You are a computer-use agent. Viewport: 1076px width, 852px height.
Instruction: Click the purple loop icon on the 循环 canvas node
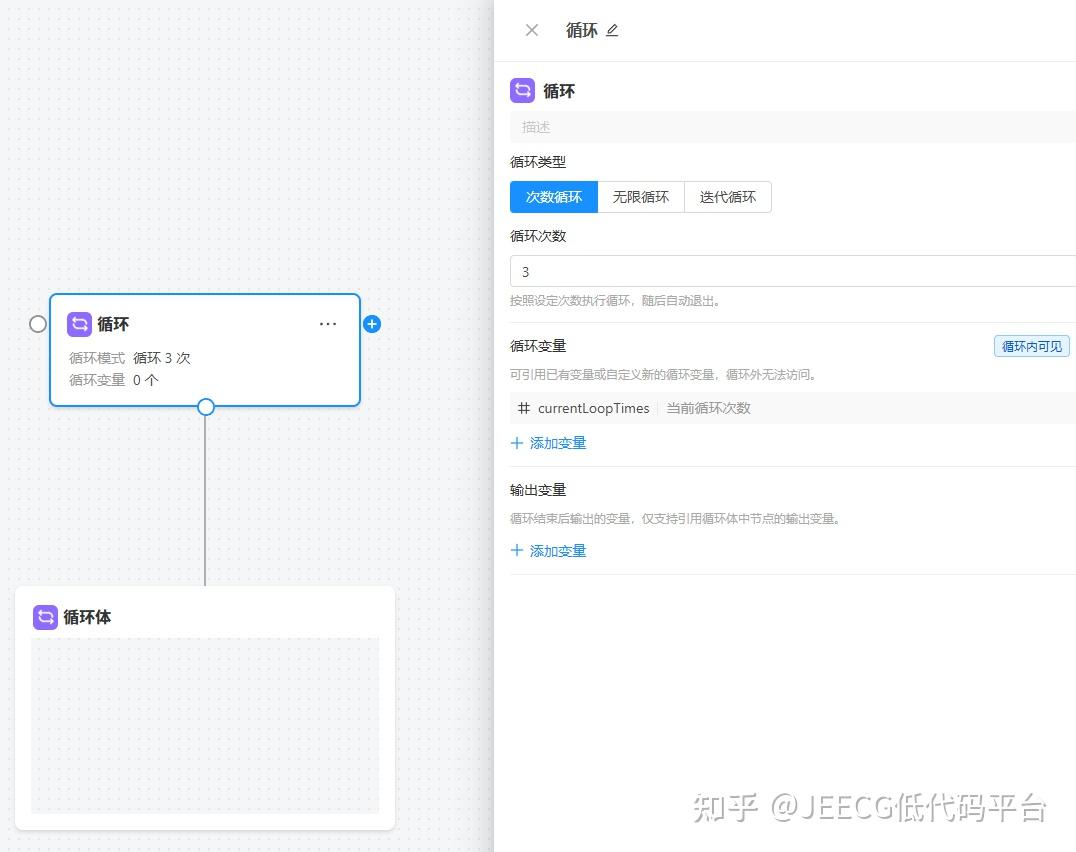(x=80, y=324)
